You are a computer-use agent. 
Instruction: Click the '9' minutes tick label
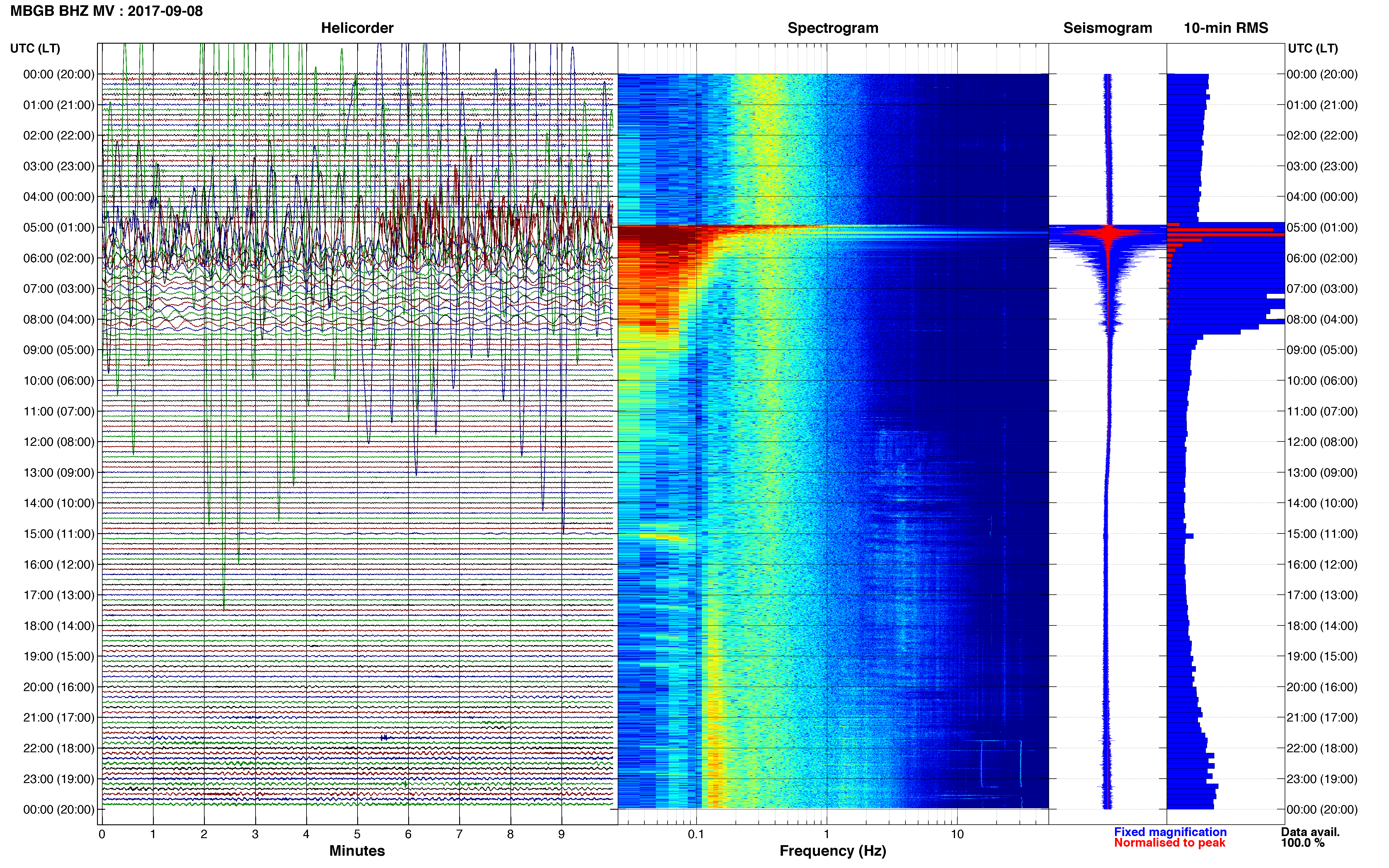click(561, 834)
